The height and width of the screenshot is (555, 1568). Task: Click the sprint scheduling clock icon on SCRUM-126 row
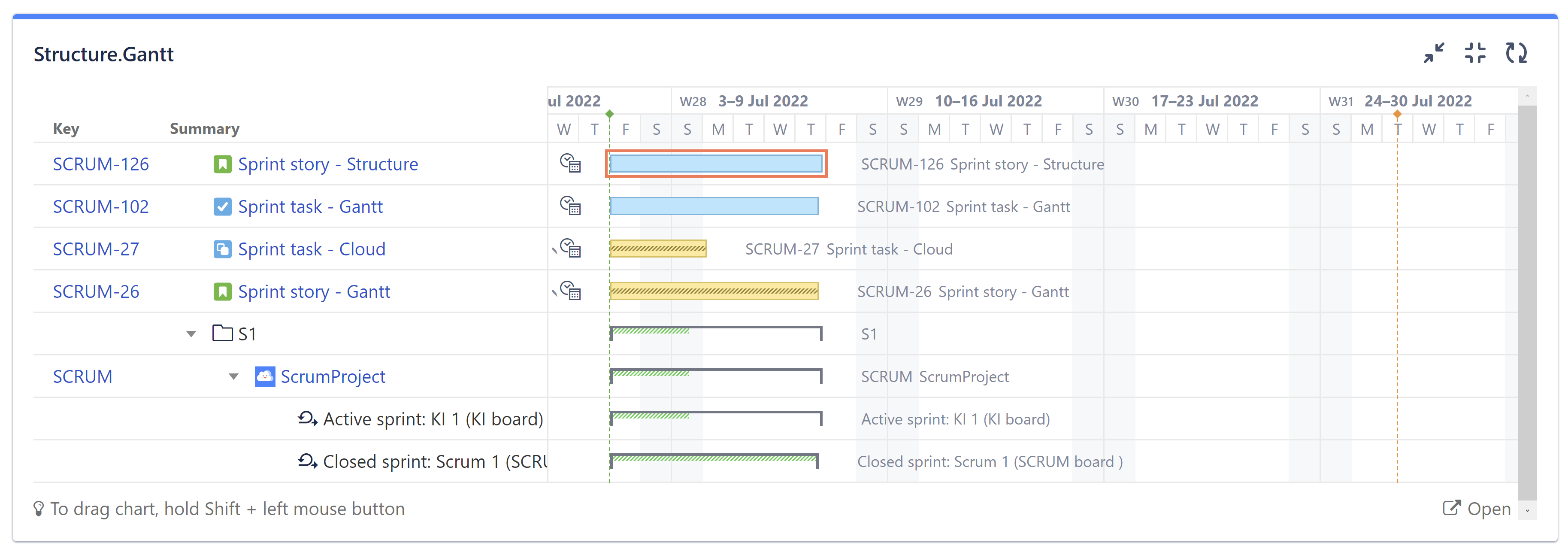(571, 163)
